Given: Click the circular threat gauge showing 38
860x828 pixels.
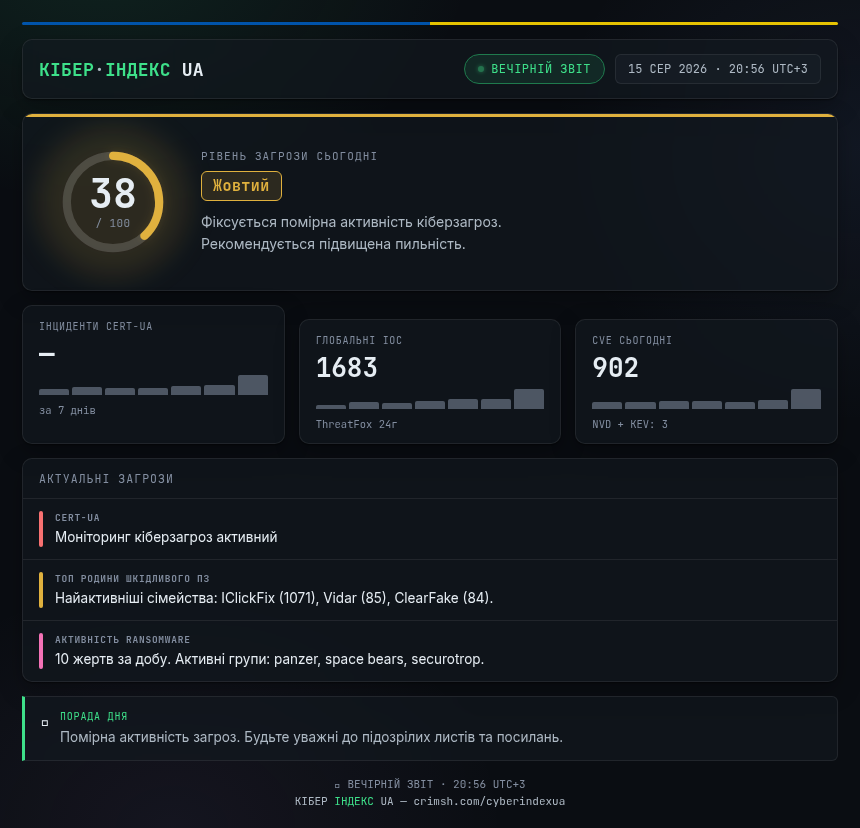Looking at the screenshot, I should [113, 202].
